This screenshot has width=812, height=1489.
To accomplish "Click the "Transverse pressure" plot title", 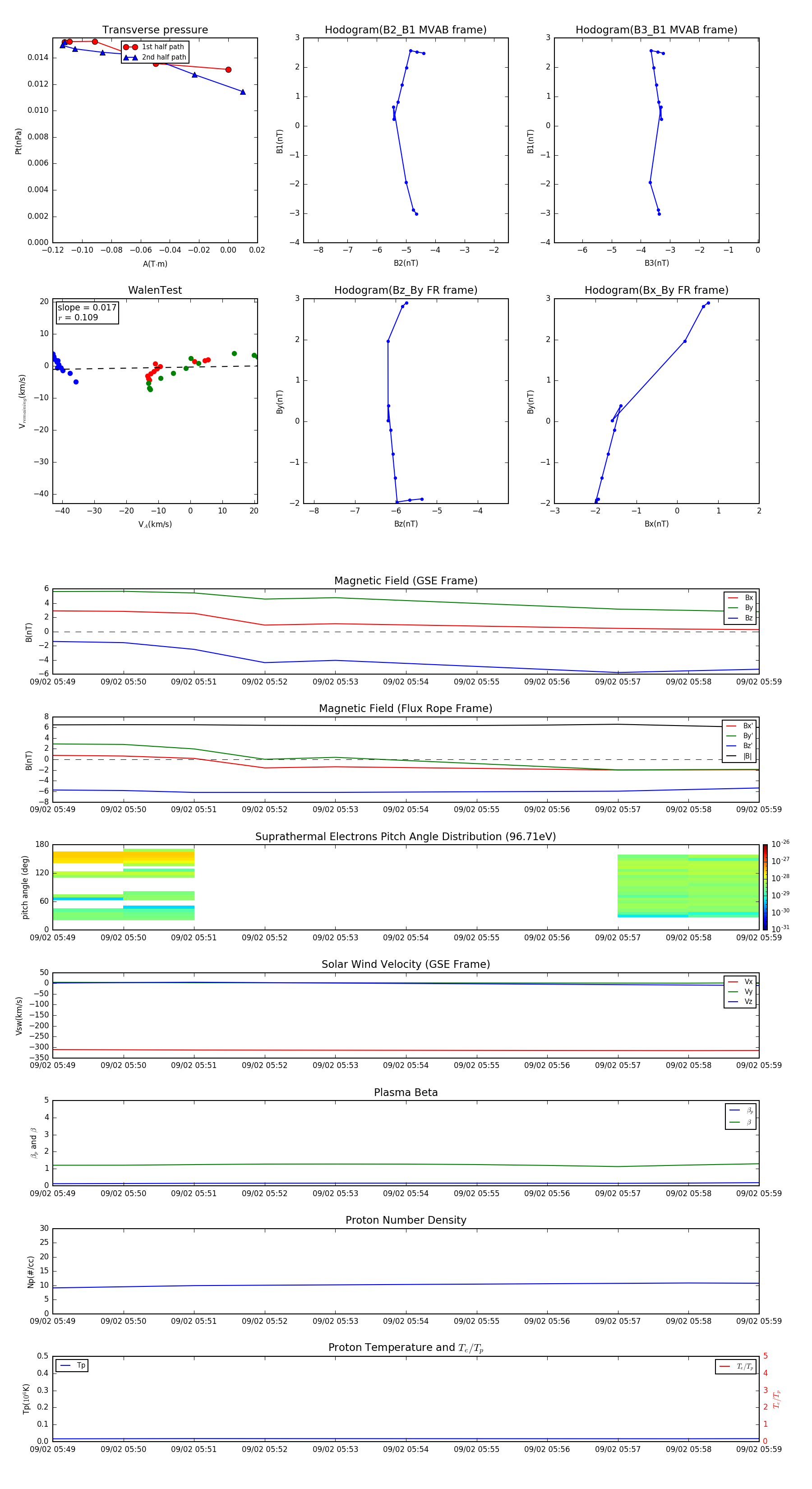I will (155, 29).
